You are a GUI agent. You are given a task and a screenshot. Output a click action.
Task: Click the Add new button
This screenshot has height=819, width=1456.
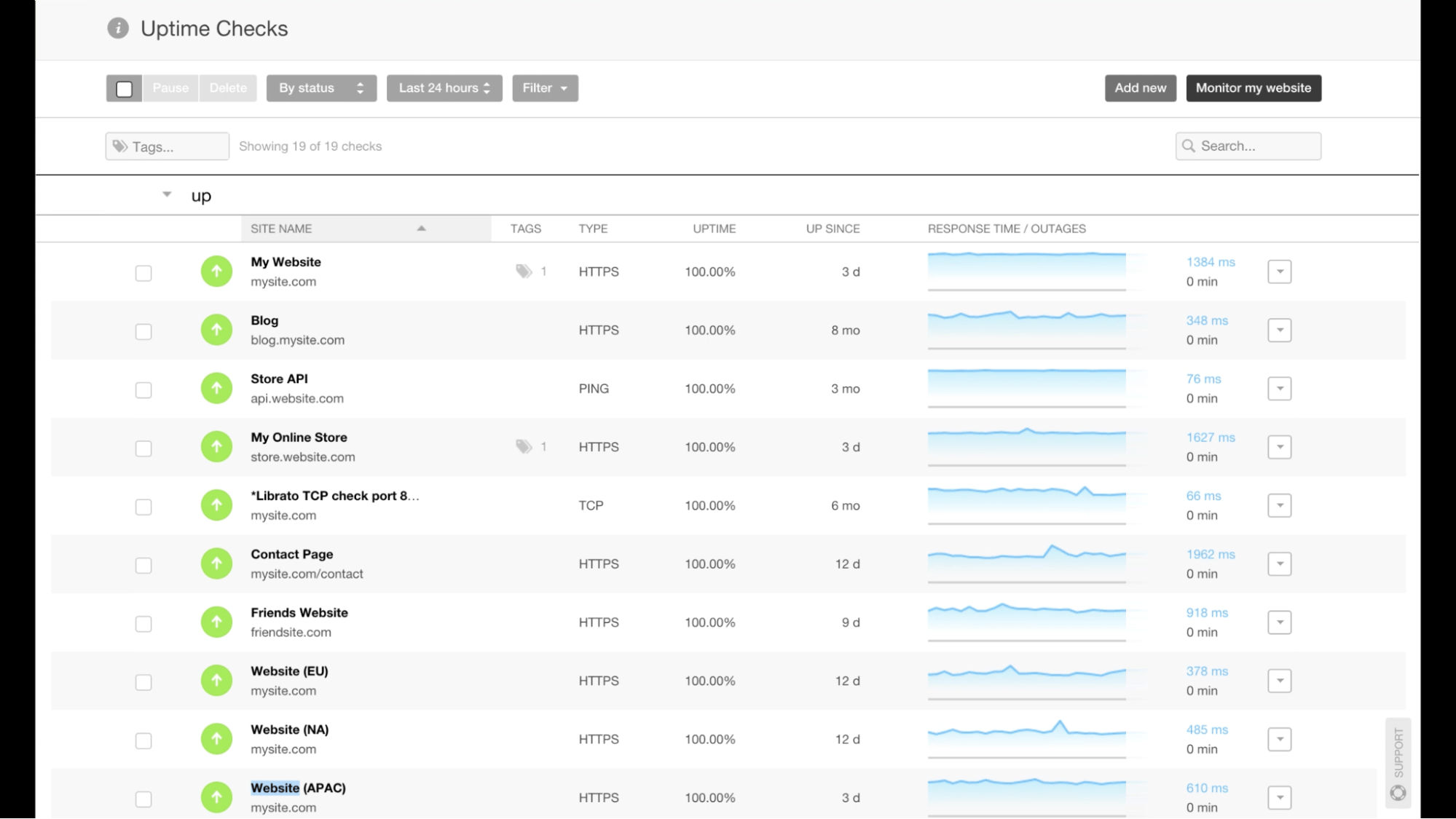tap(1139, 87)
